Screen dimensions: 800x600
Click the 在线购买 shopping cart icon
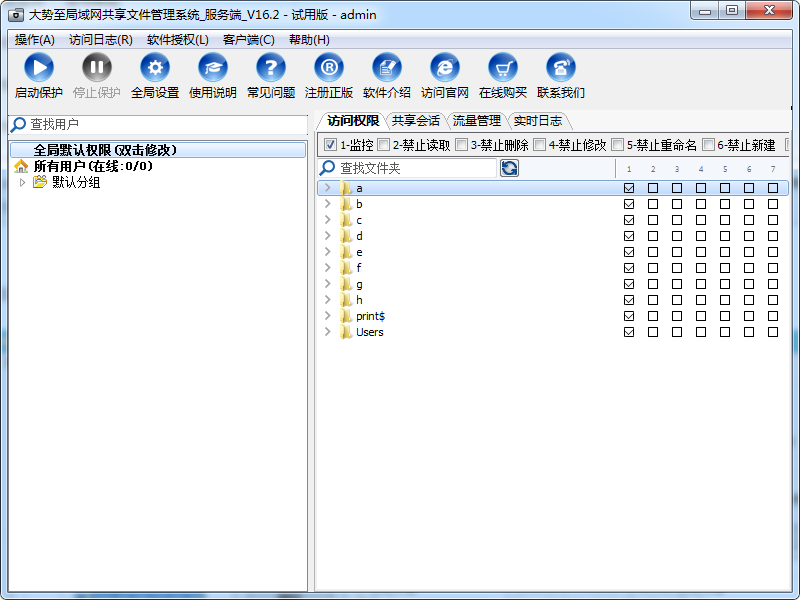click(x=503, y=68)
